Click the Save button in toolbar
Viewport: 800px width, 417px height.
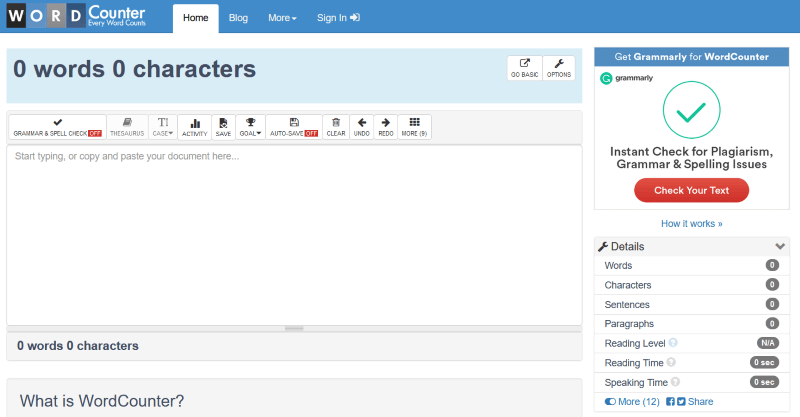point(223,127)
